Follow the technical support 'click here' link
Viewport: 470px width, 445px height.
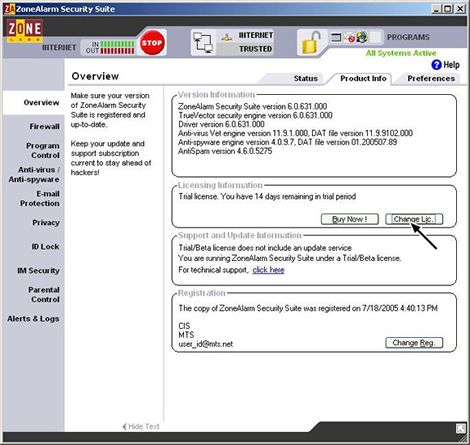pyautogui.click(x=268, y=270)
